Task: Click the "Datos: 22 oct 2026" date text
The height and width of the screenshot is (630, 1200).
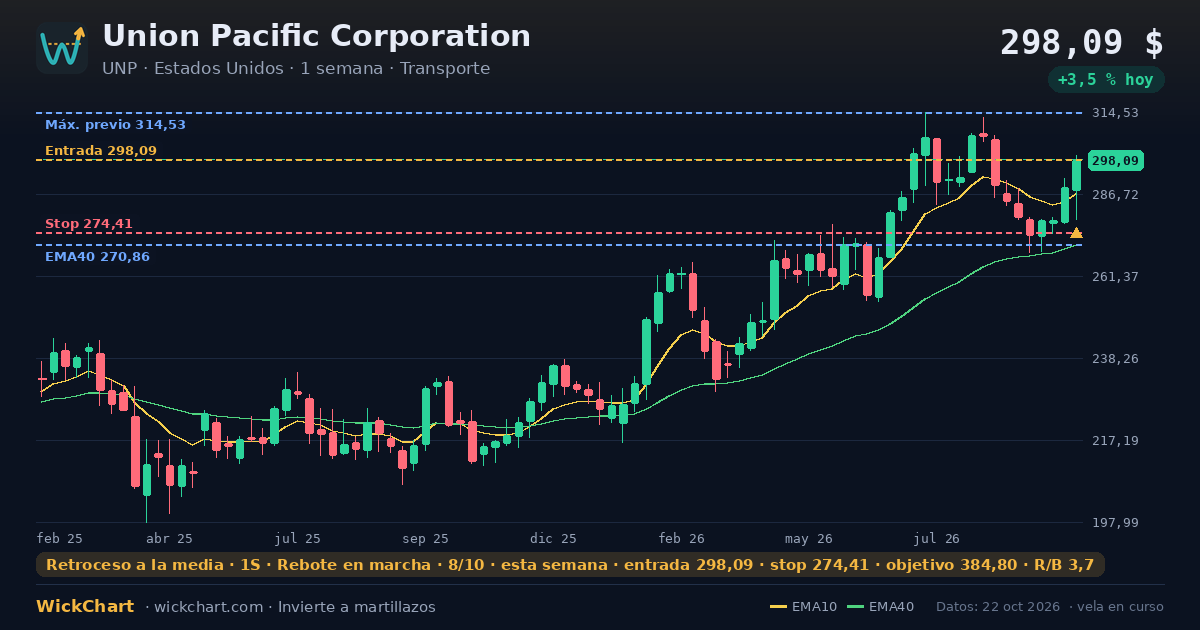Action: 999,607
